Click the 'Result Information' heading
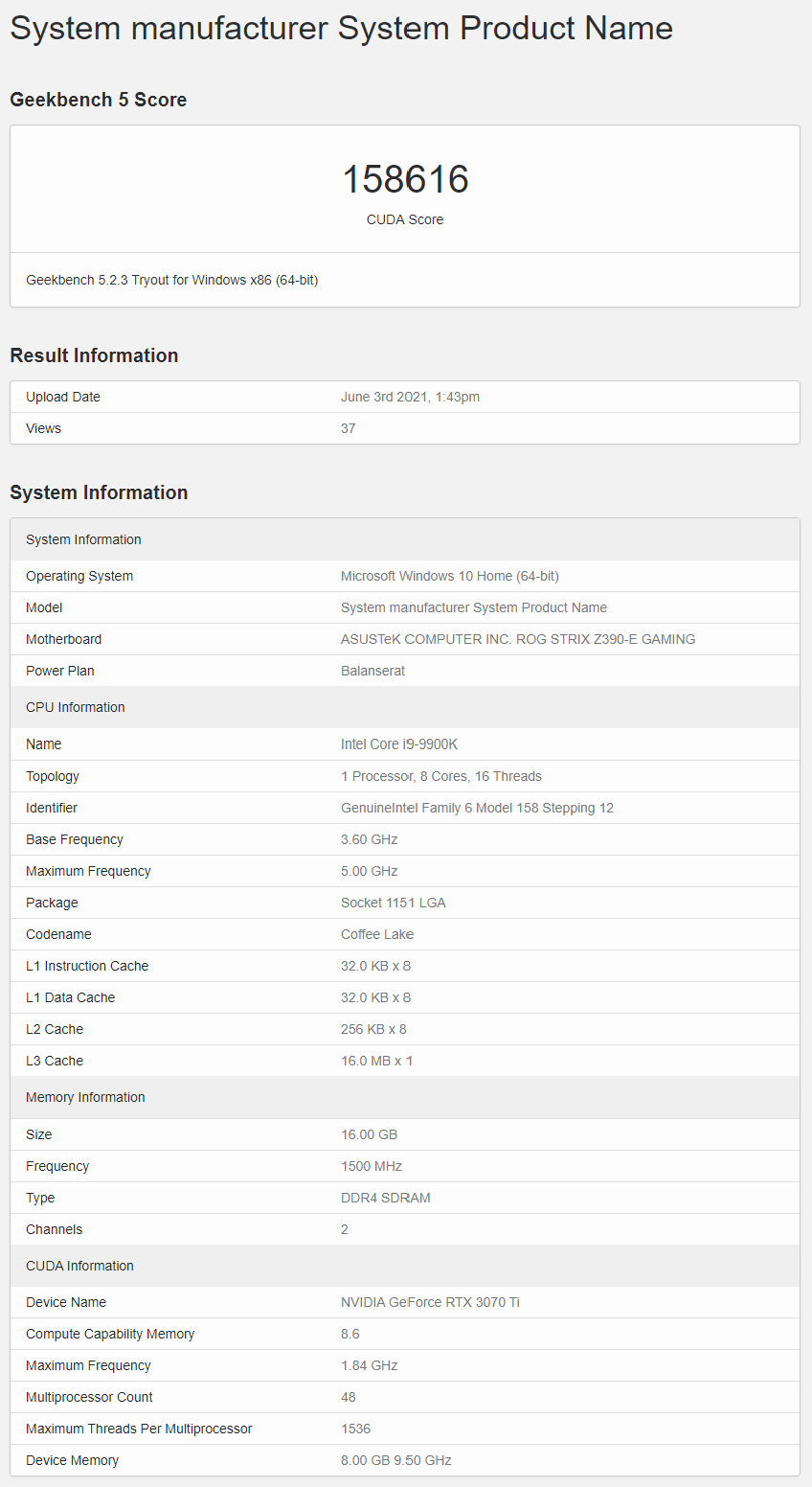This screenshot has height=1487, width=812. tap(94, 355)
